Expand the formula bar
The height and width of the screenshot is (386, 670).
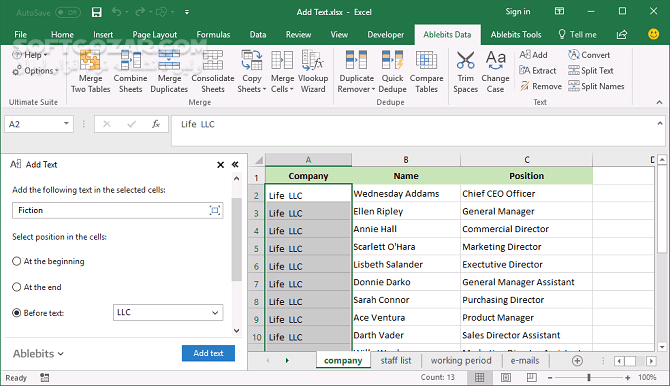click(660, 124)
